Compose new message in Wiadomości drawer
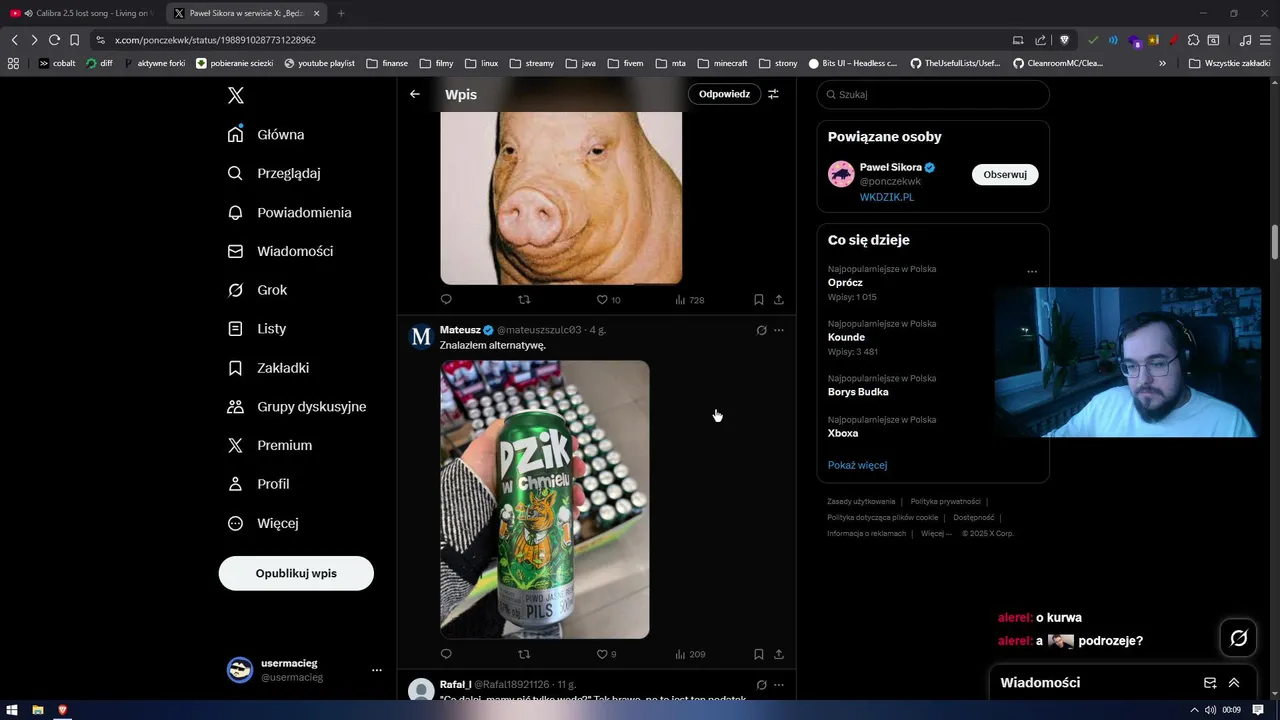 (x=1210, y=683)
